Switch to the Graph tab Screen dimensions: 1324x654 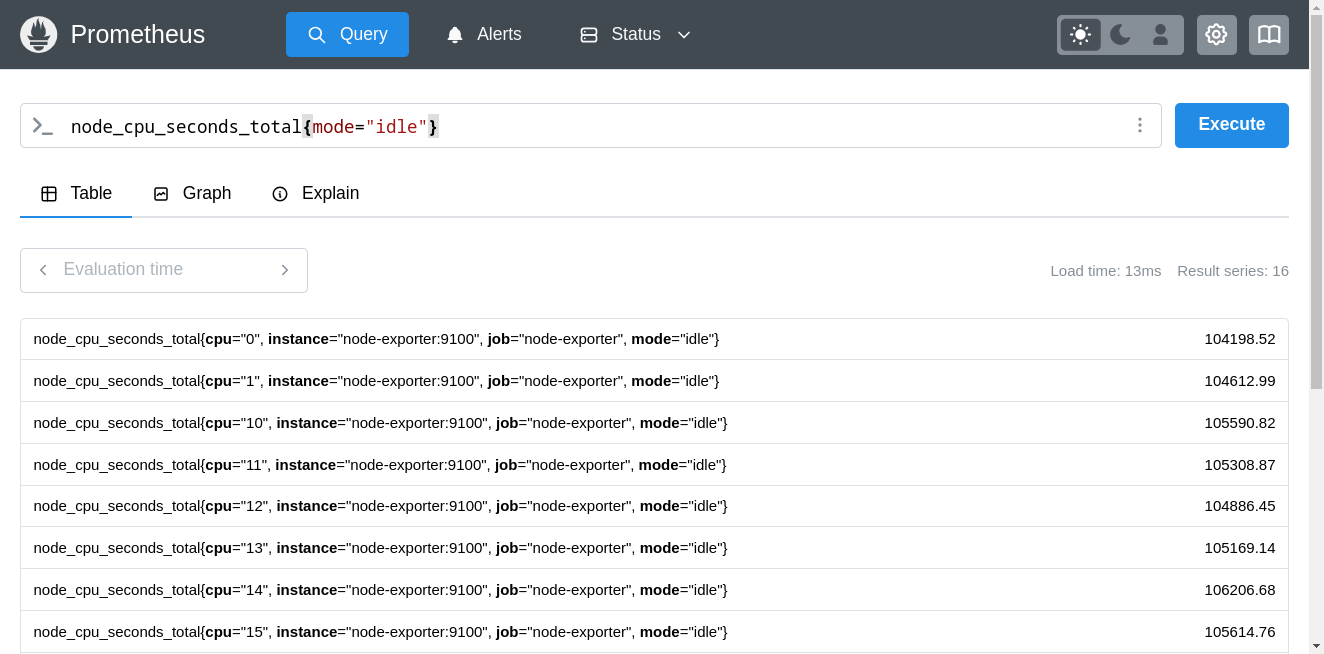192,194
